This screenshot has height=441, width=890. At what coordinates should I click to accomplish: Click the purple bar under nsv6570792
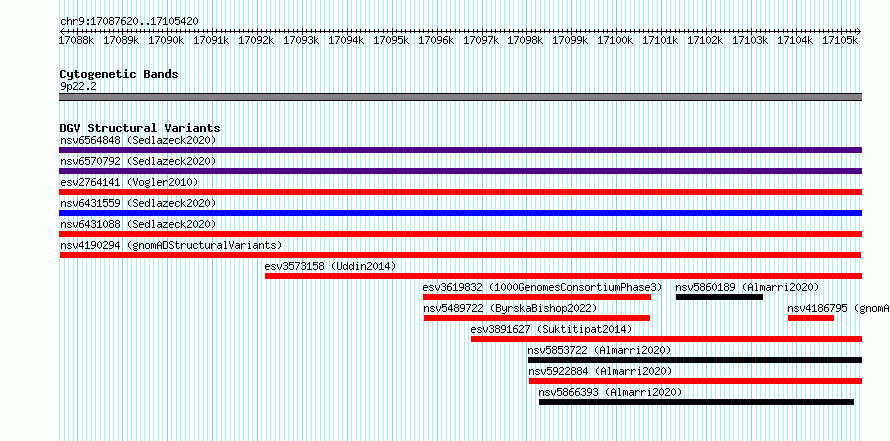tap(460, 171)
